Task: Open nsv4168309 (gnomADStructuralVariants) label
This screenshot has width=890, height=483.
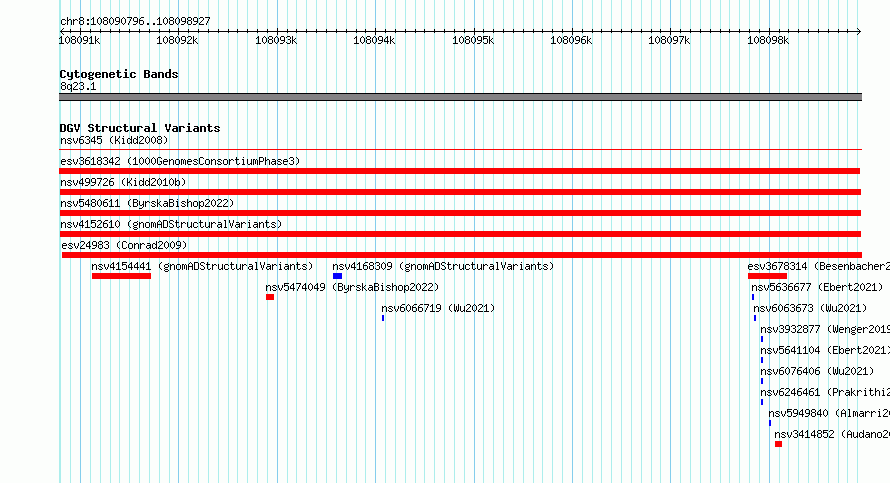Action: [443, 266]
